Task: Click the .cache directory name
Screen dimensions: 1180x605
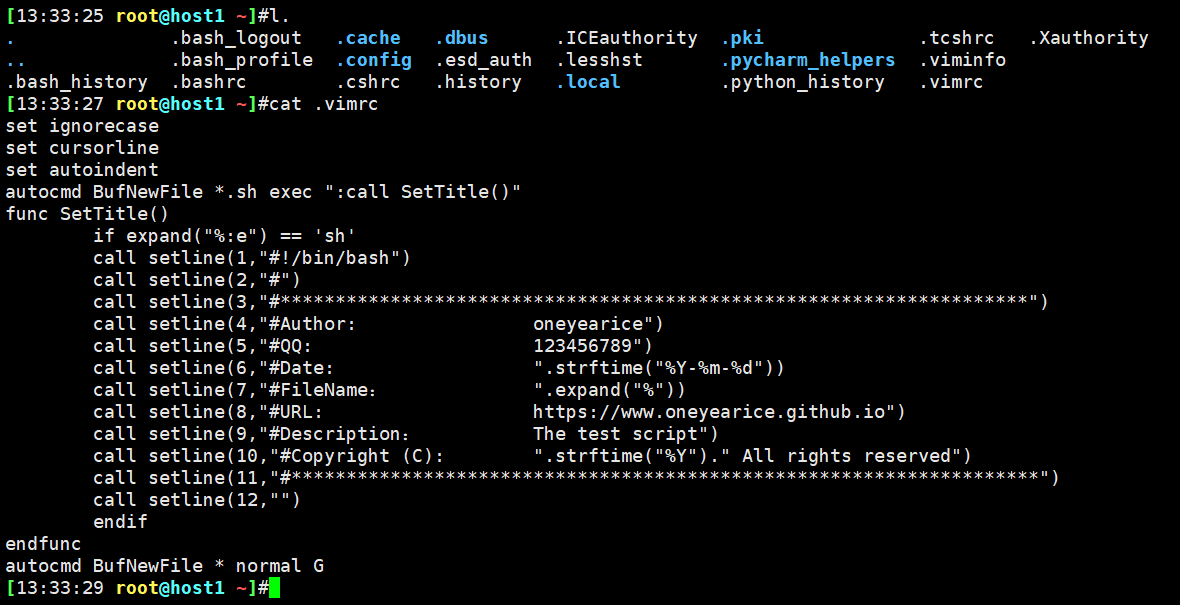Action: tap(368, 38)
